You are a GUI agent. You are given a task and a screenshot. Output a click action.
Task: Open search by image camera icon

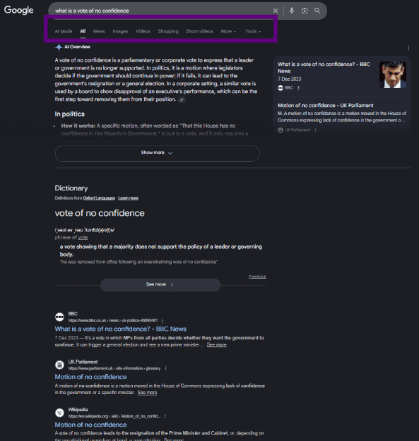pyautogui.click(x=304, y=11)
